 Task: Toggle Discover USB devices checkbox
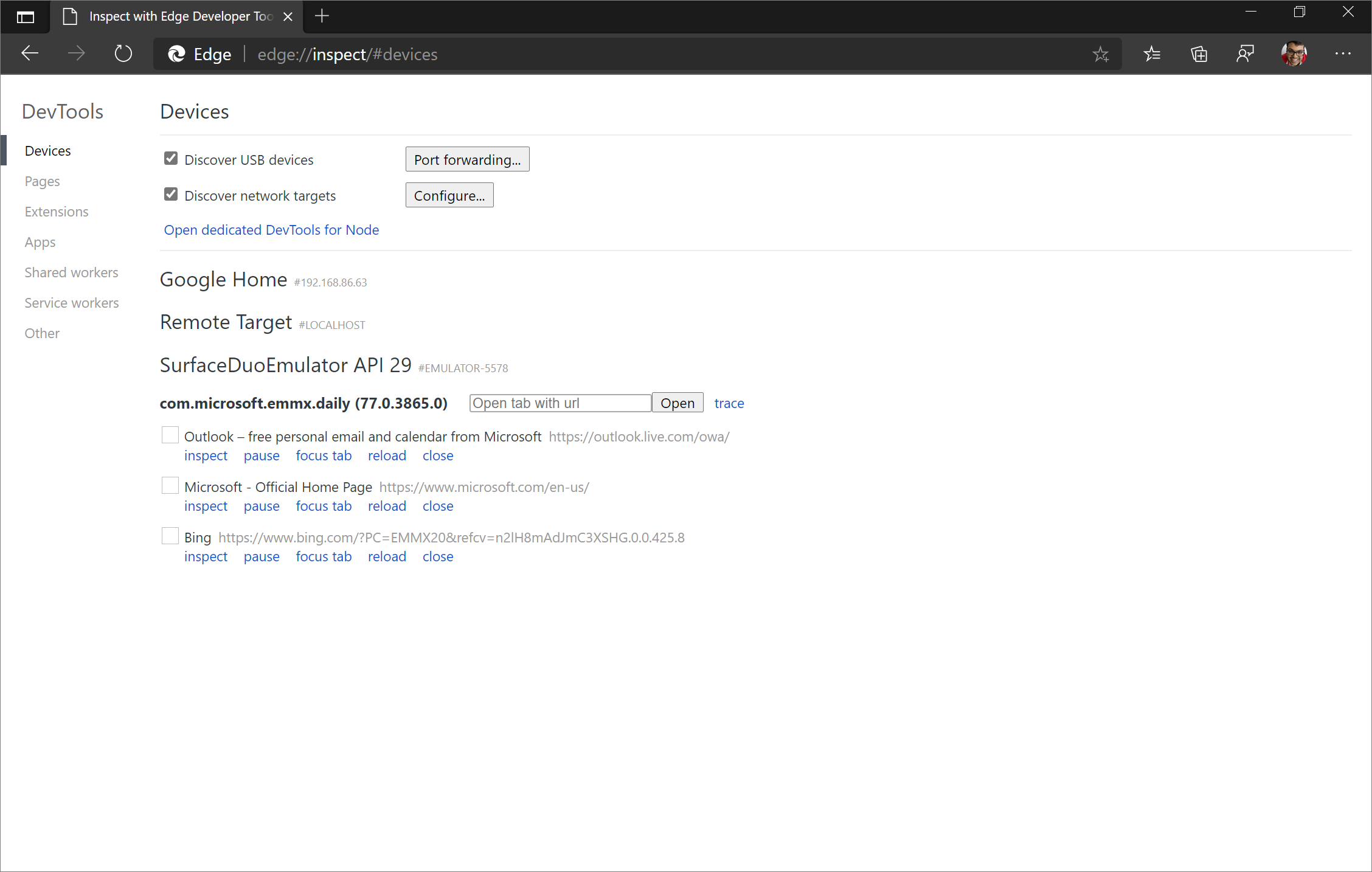tap(172, 159)
